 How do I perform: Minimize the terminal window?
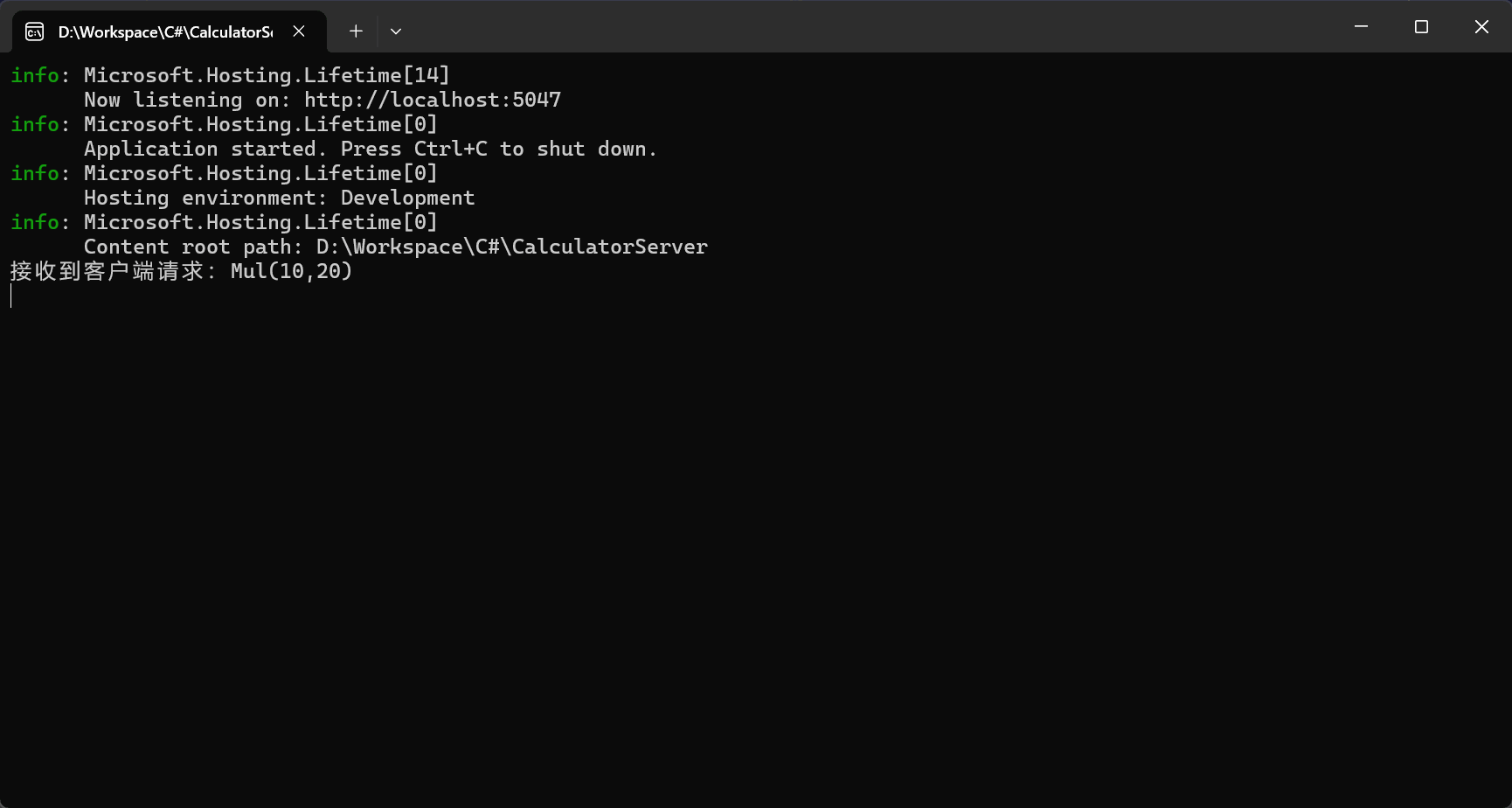(1361, 27)
